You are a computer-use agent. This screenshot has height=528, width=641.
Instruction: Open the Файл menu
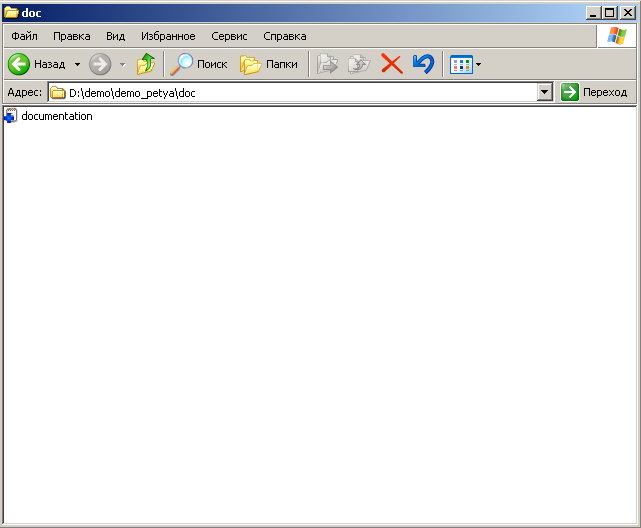click(x=24, y=36)
